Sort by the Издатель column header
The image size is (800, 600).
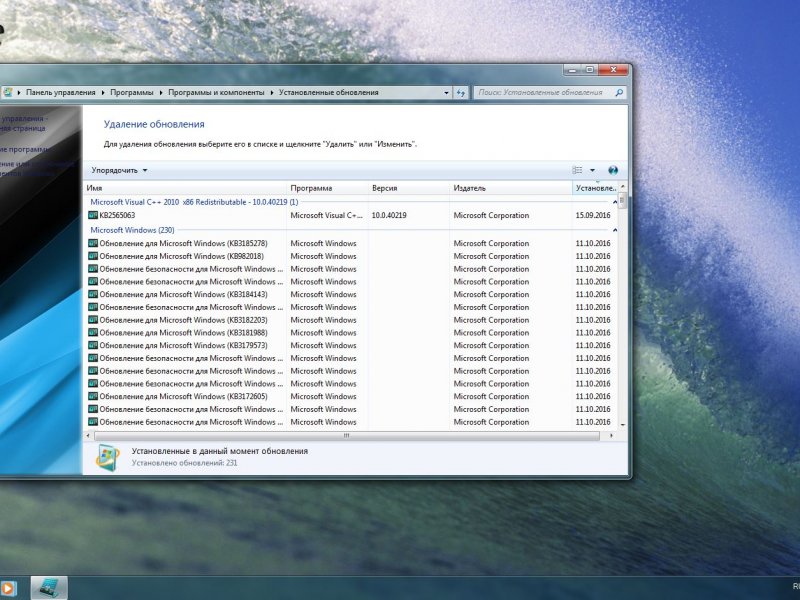pos(511,188)
